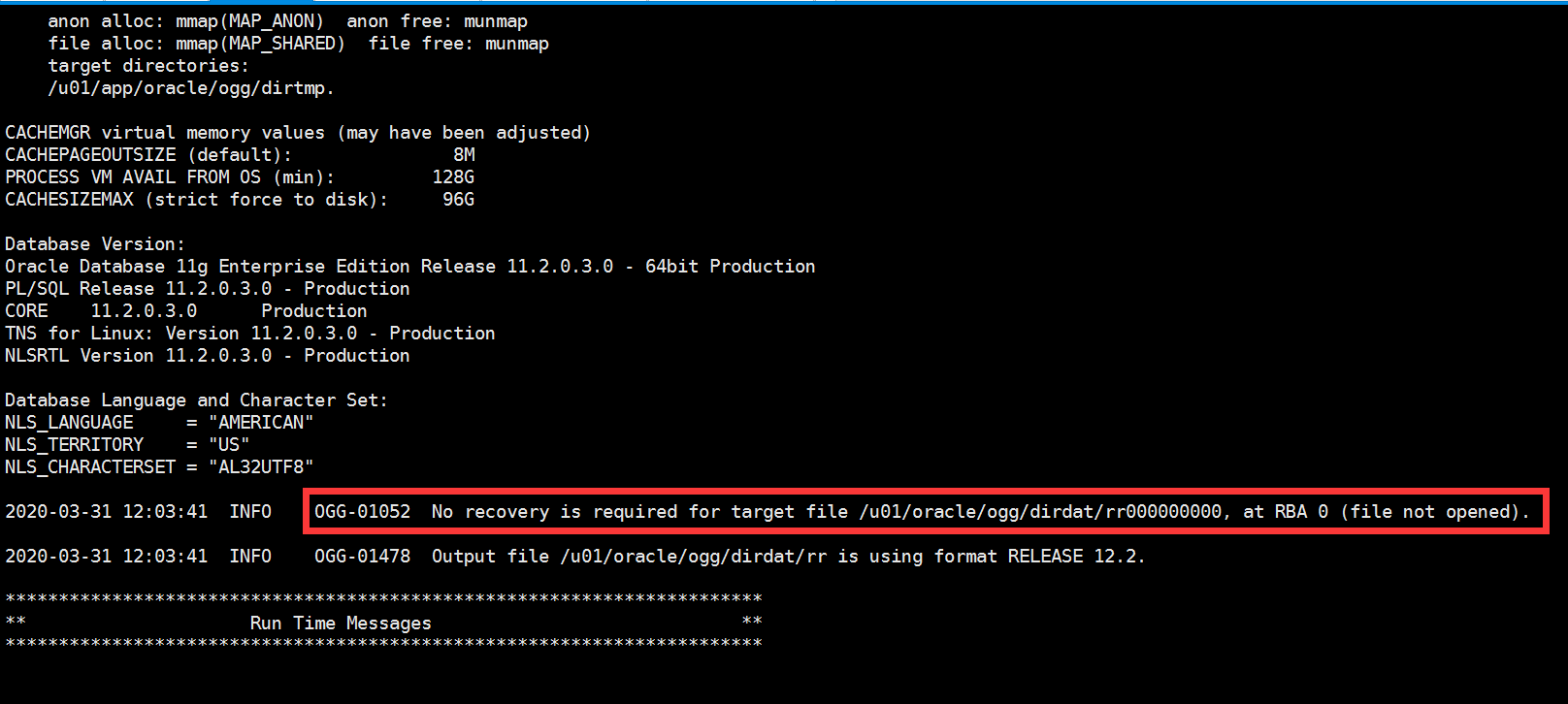Click the OGG-01052 message code

pos(362,512)
